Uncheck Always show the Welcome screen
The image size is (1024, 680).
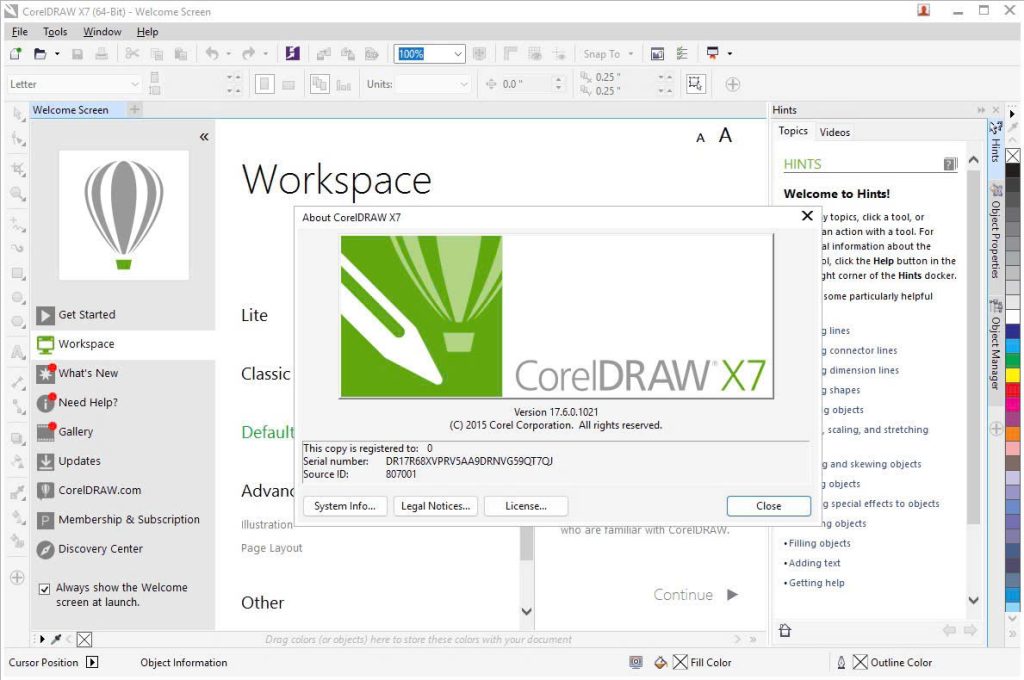[x=44, y=589]
